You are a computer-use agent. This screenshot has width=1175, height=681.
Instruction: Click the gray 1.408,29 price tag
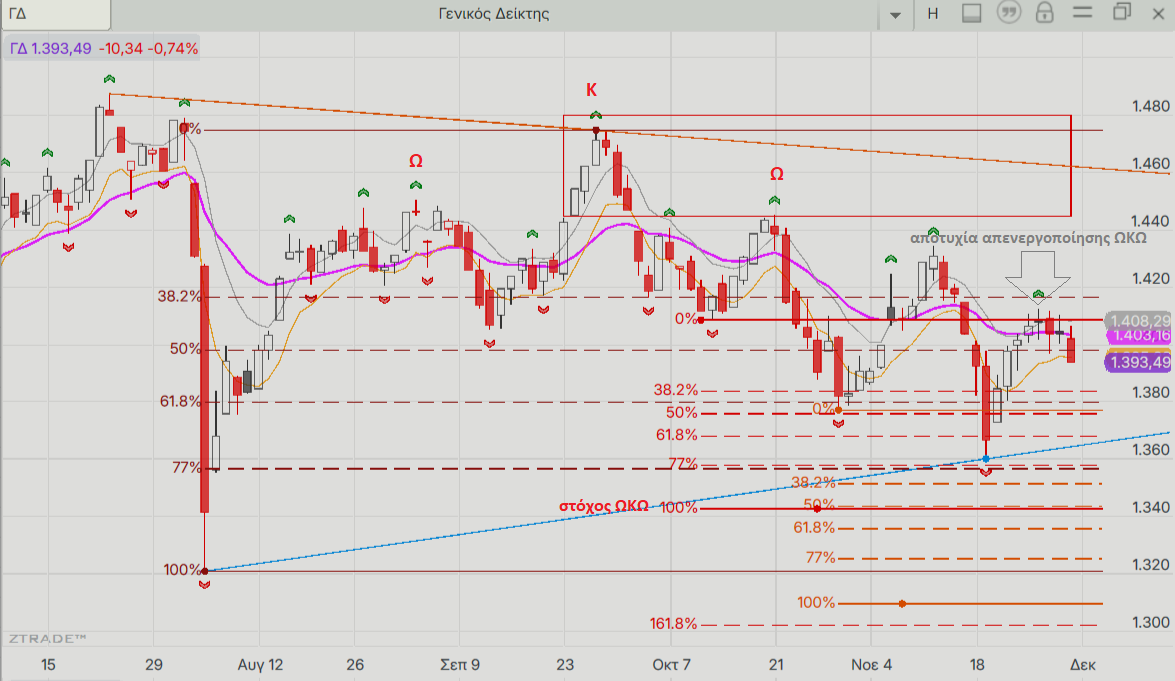pos(1138,321)
